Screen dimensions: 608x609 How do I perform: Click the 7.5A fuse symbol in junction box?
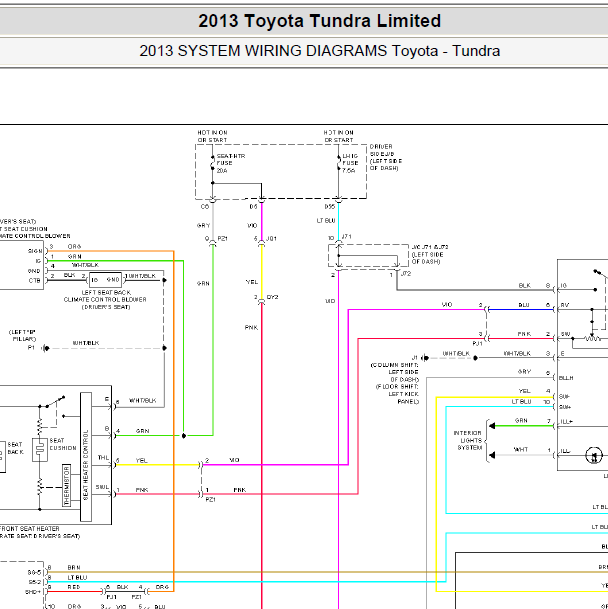point(339,163)
